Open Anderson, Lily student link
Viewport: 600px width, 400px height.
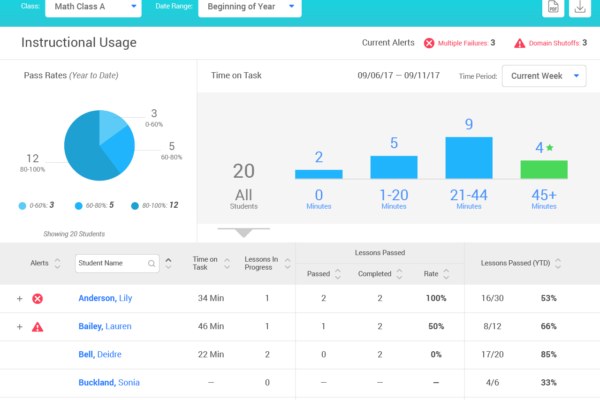pos(105,298)
